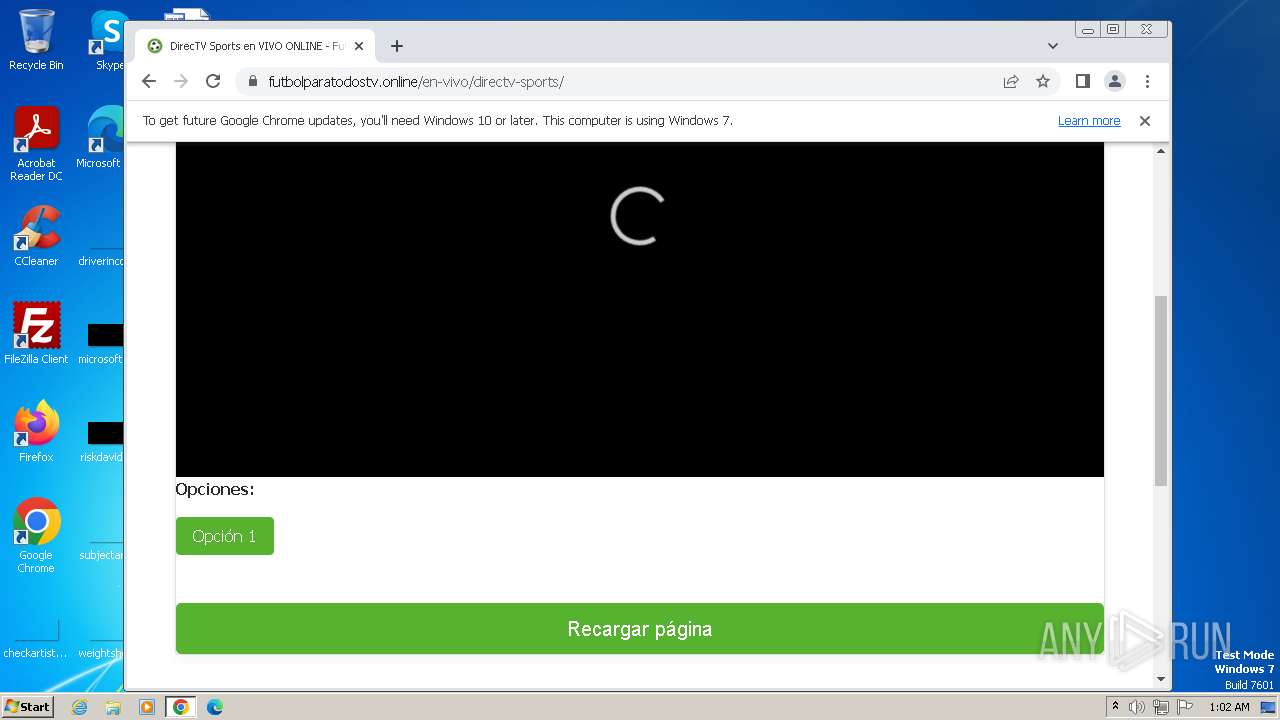The image size is (1280, 720).
Task: Click the forward navigation arrow
Action: click(181, 81)
